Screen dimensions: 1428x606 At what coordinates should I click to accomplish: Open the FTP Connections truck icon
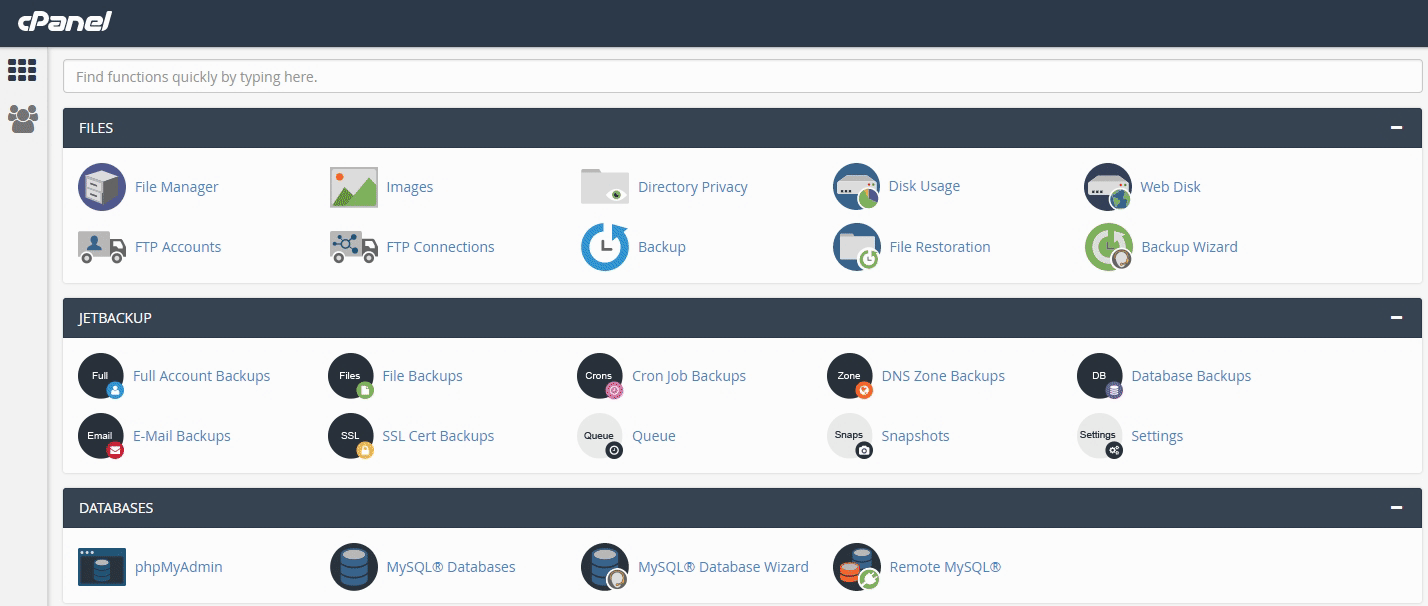[x=354, y=247]
